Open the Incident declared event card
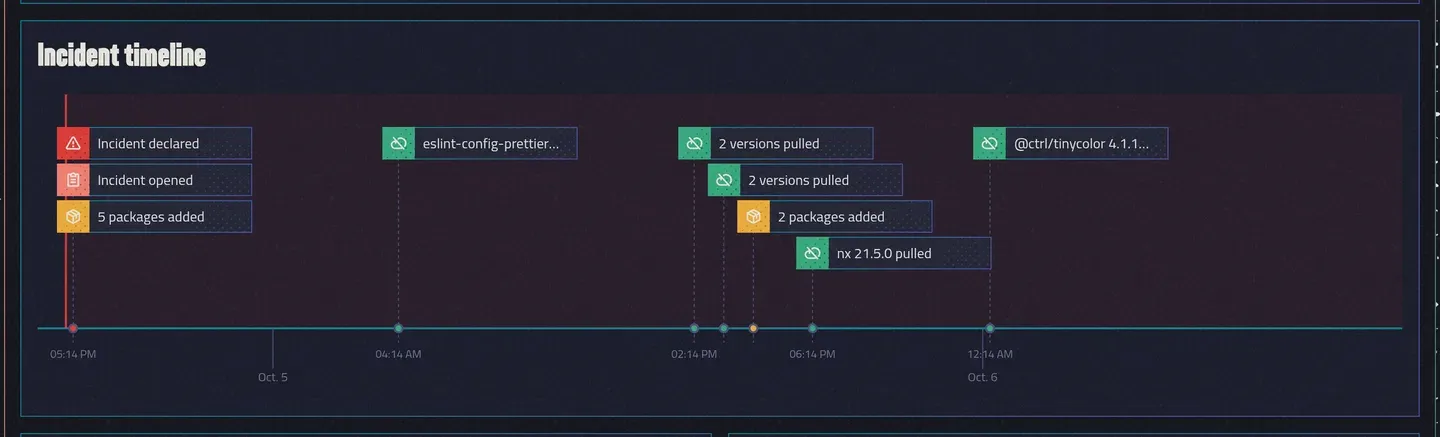 tap(154, 143)
